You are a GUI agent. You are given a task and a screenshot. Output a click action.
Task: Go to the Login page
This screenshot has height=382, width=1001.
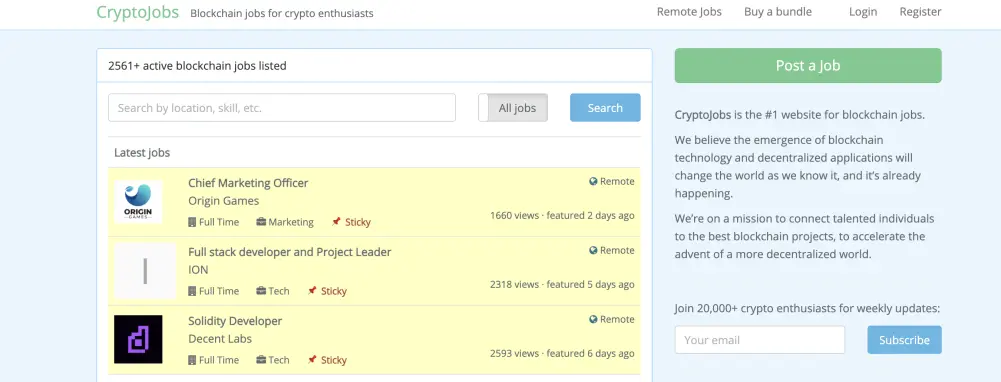pyautogui.click(x=862, y=11)
